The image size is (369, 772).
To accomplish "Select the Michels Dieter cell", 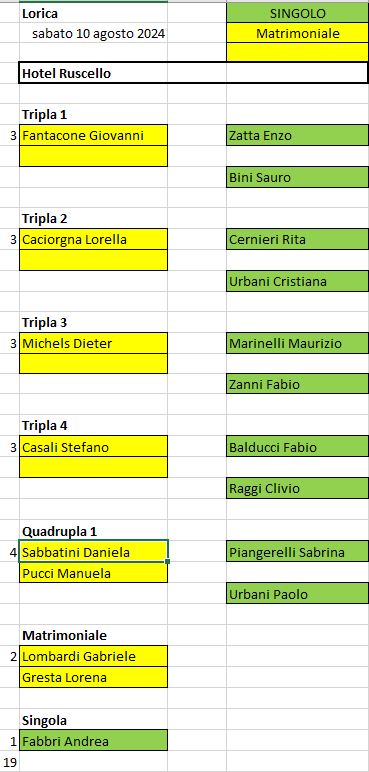I will click(94, 343).
